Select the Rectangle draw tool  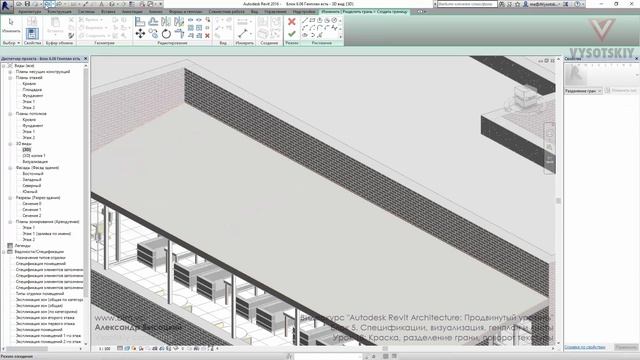(312, 20)
